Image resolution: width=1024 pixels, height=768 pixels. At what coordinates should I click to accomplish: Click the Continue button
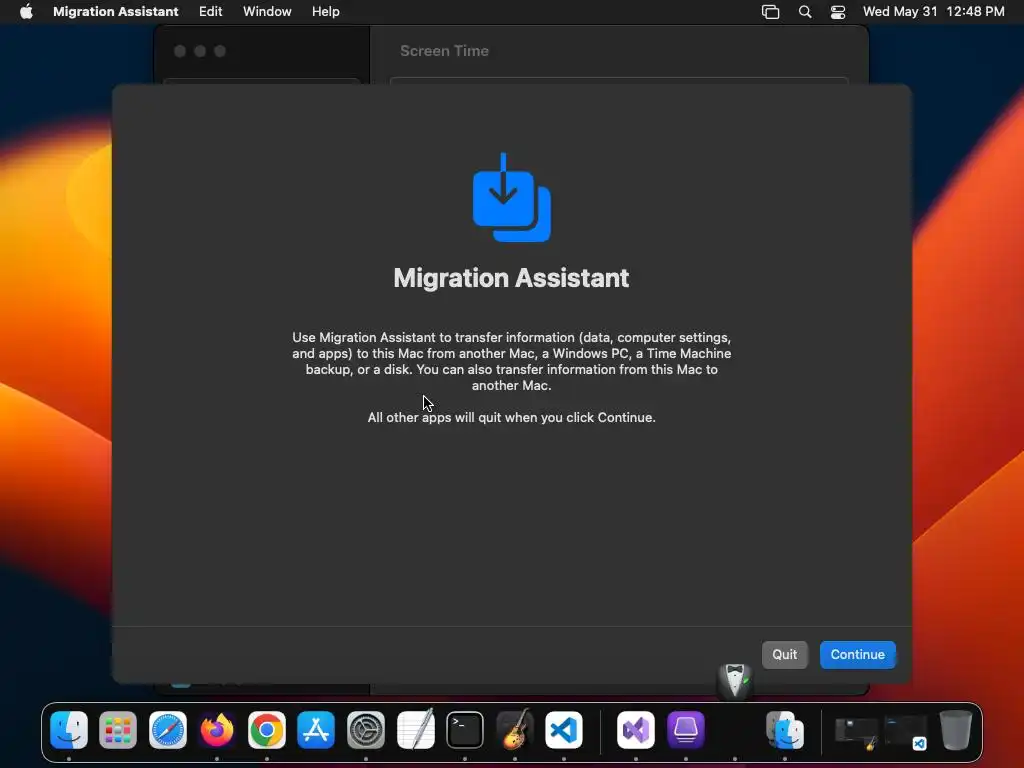[x=857, y=654]
